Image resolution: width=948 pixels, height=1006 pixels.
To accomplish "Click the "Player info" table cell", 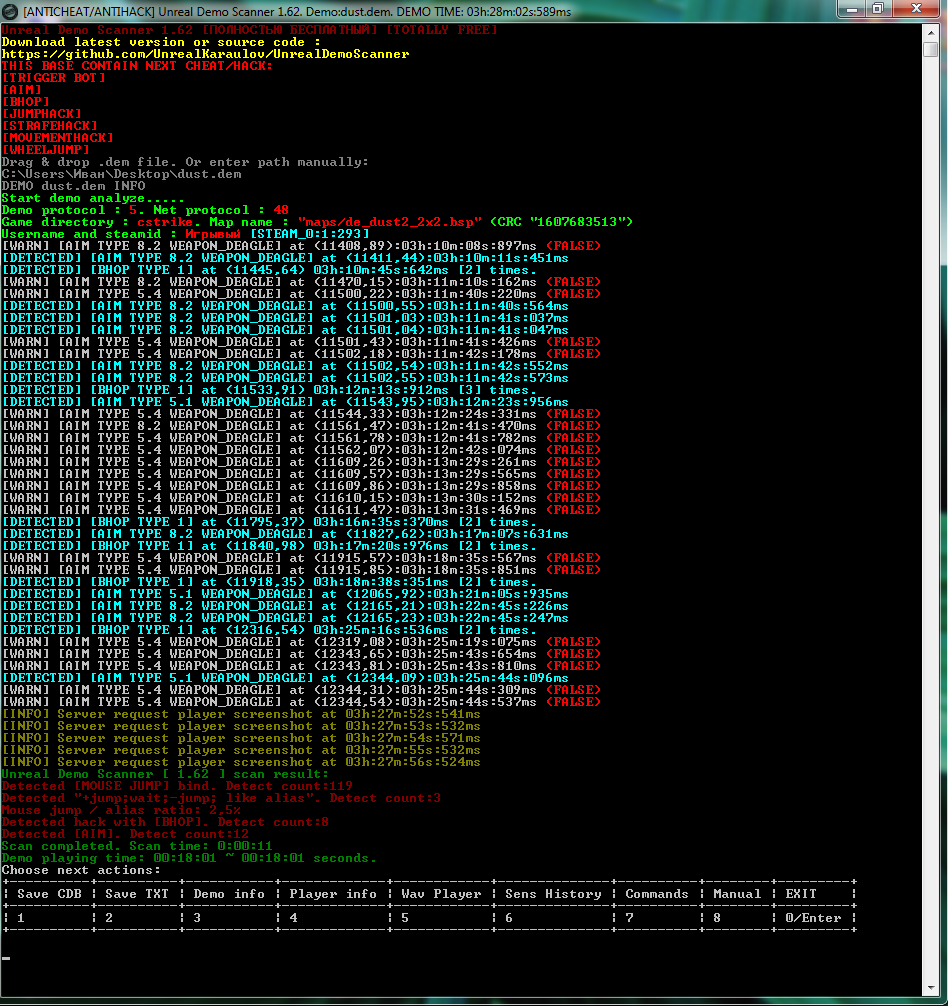I will 333,894.
